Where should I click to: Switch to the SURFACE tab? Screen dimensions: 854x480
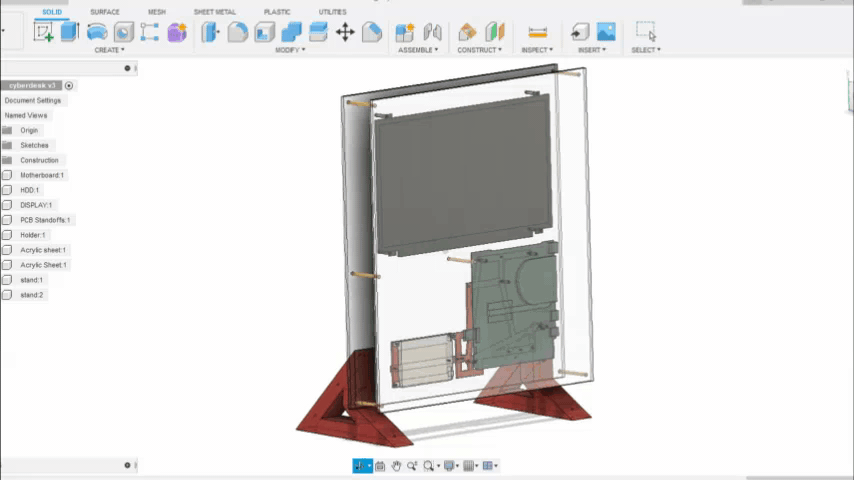[x=104, y=12]
